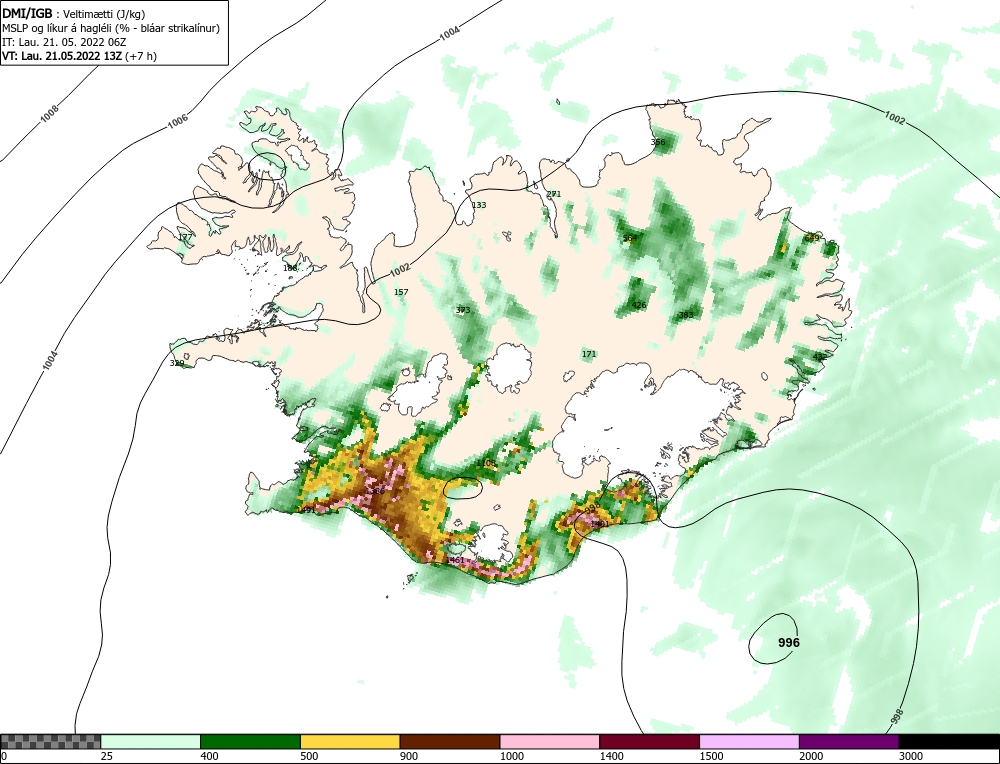Image resolution: width=1000 pixels, height=764 pixels.
Task: Click the map value 271
Action: (554, 194)
